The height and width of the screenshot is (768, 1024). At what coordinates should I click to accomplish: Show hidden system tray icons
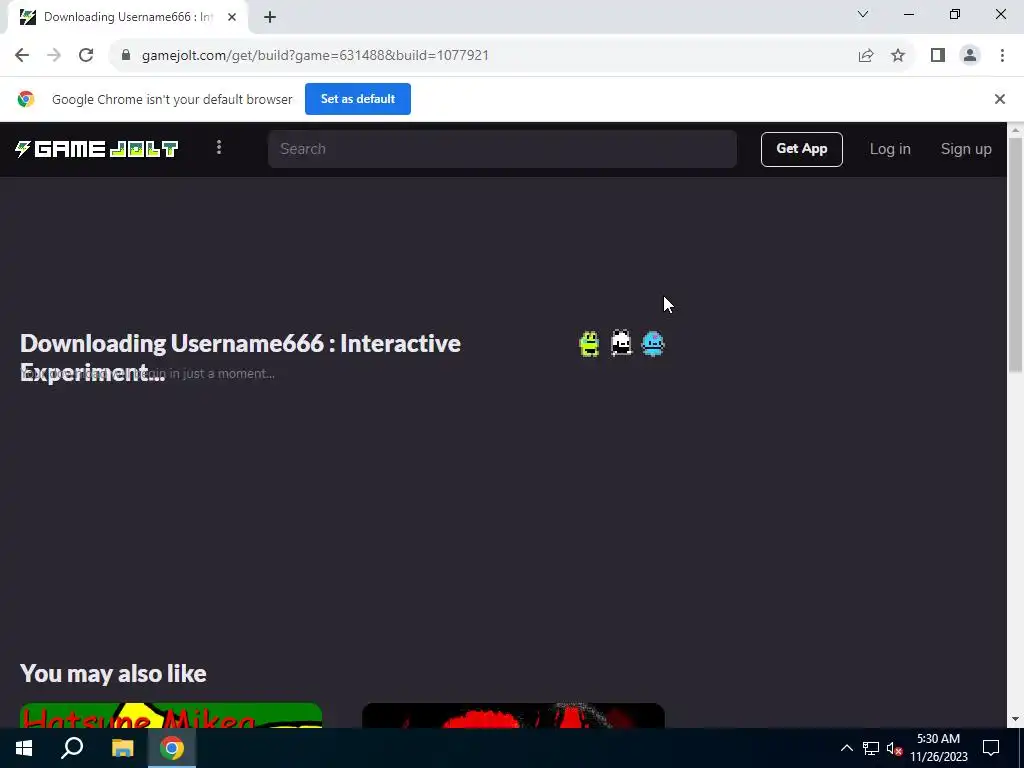pos(846,748)
